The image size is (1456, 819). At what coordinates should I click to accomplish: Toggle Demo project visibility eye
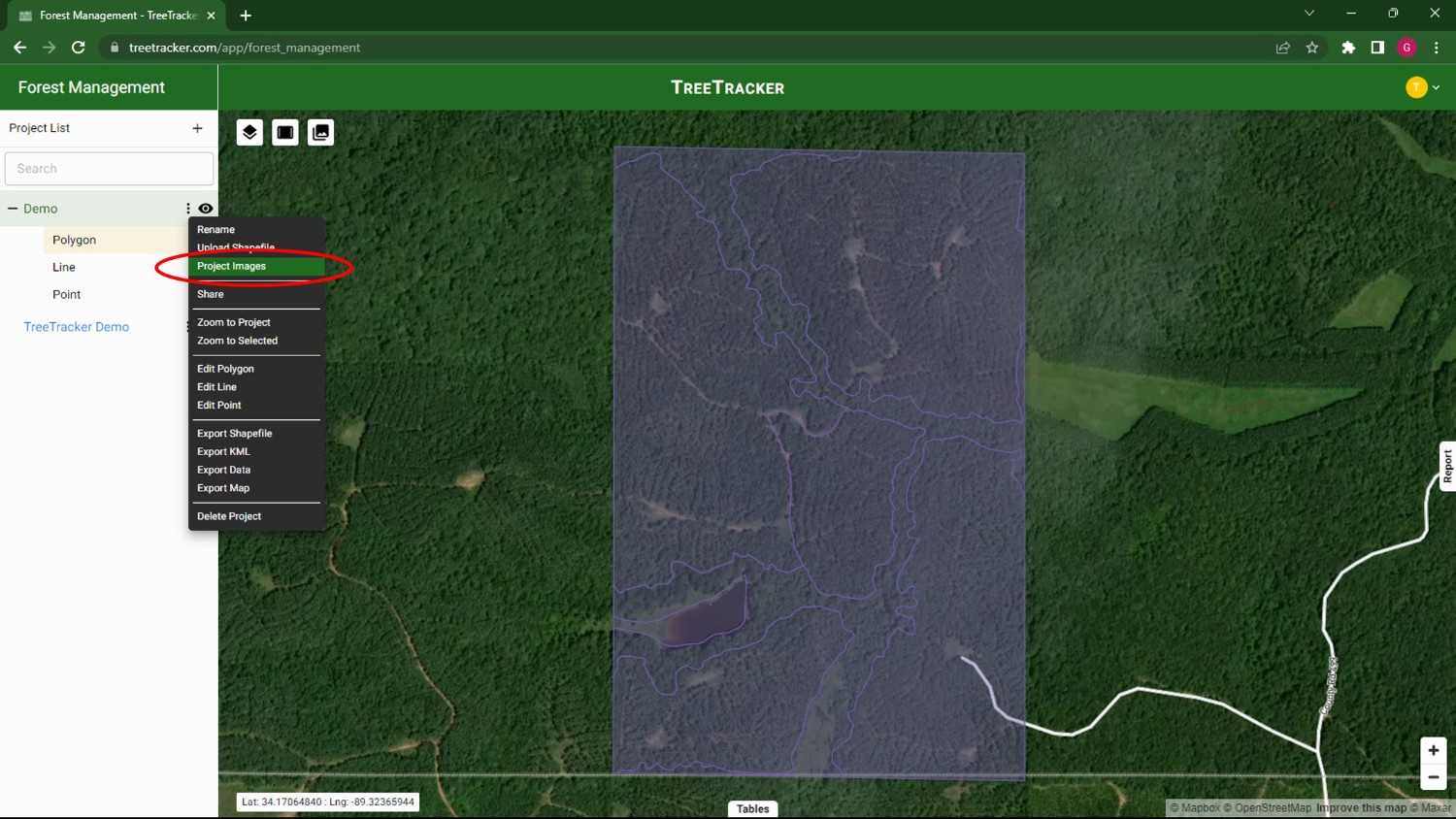pos(206,209)
